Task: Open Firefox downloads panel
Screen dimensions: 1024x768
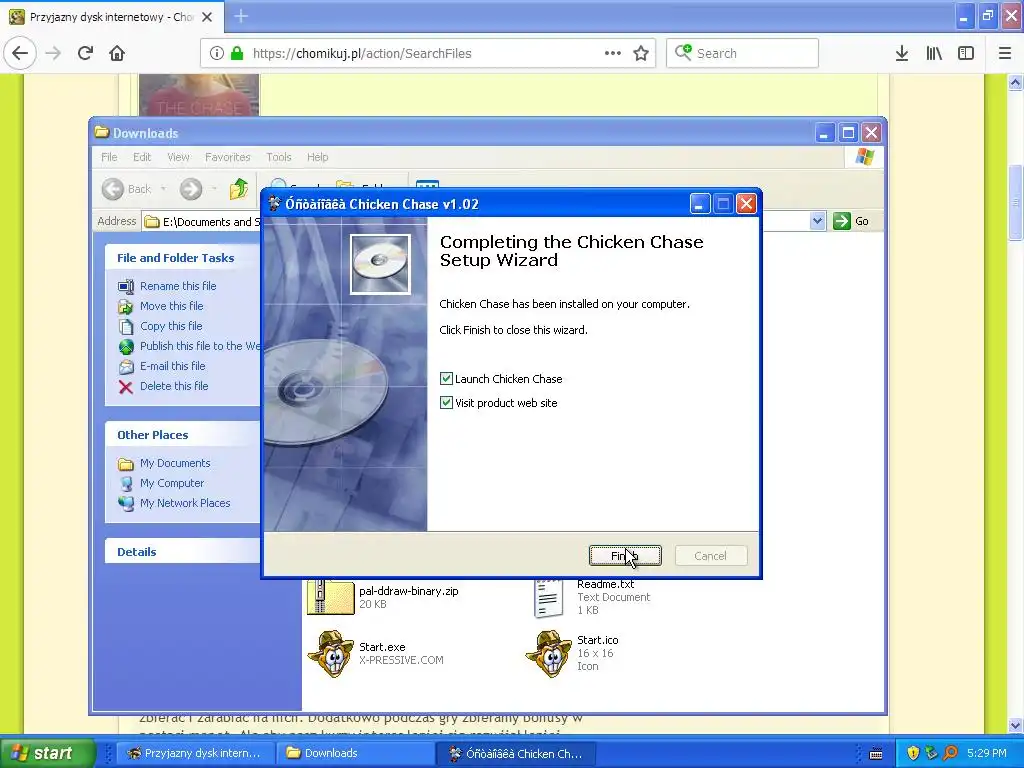Action: click(902, 54)
